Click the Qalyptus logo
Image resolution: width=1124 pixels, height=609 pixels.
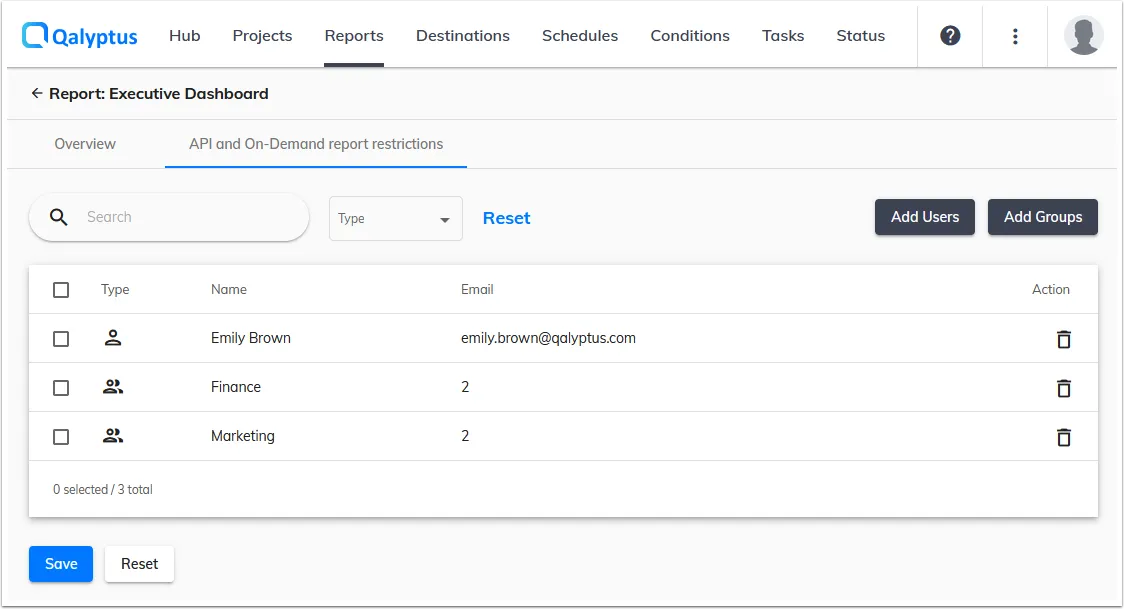80,36
